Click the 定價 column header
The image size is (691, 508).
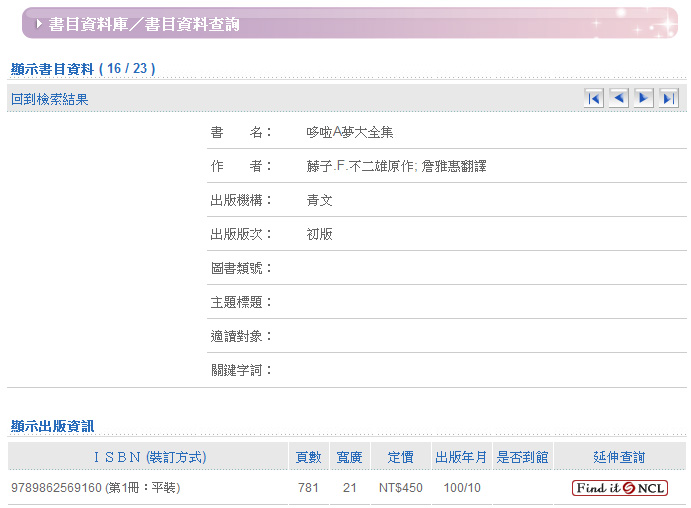click(x=401, y=457)
